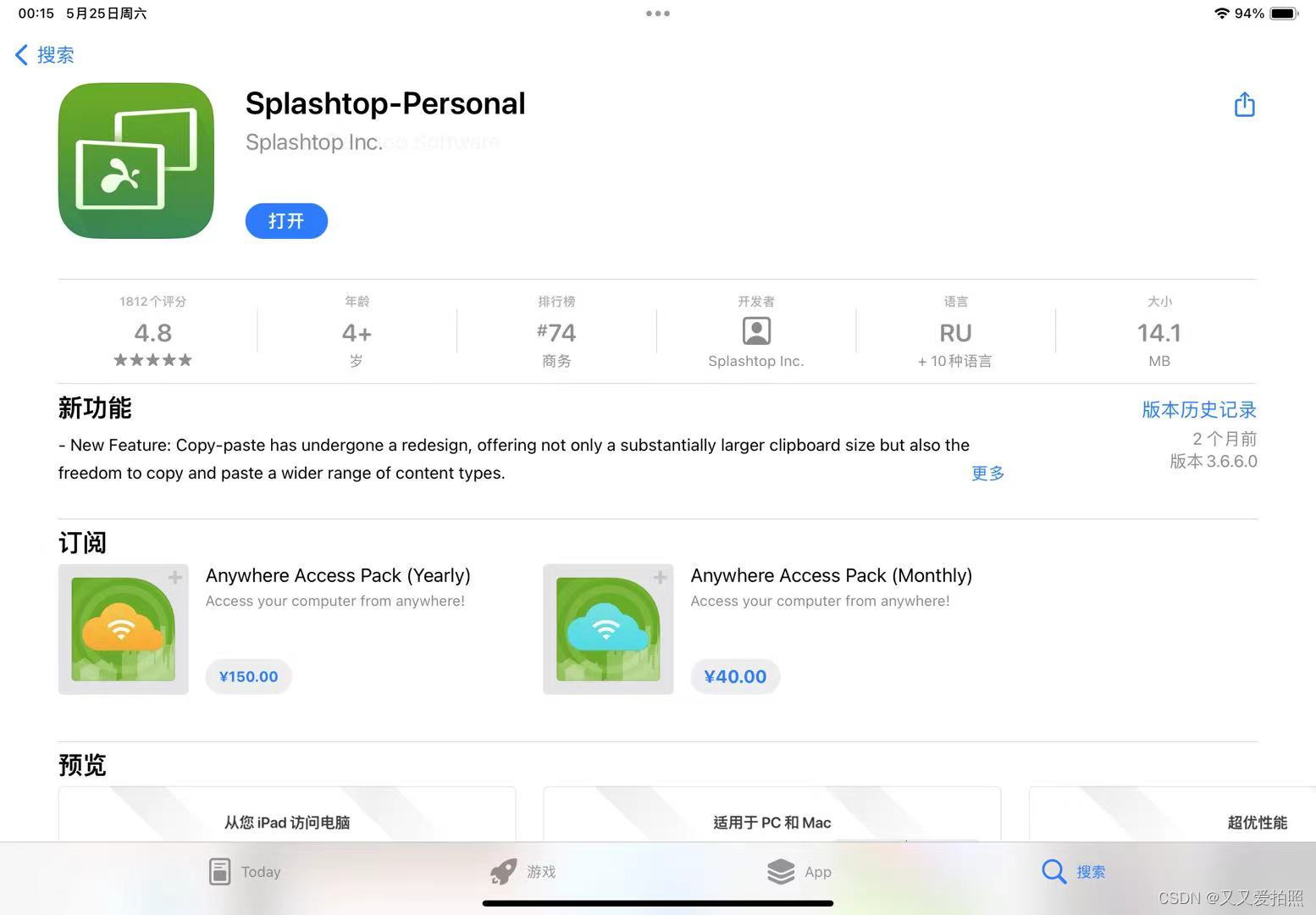Screen dimensions: 1316x915
Task: Buy monthly pack for ¥40.00
Action: tap(735, 676)
